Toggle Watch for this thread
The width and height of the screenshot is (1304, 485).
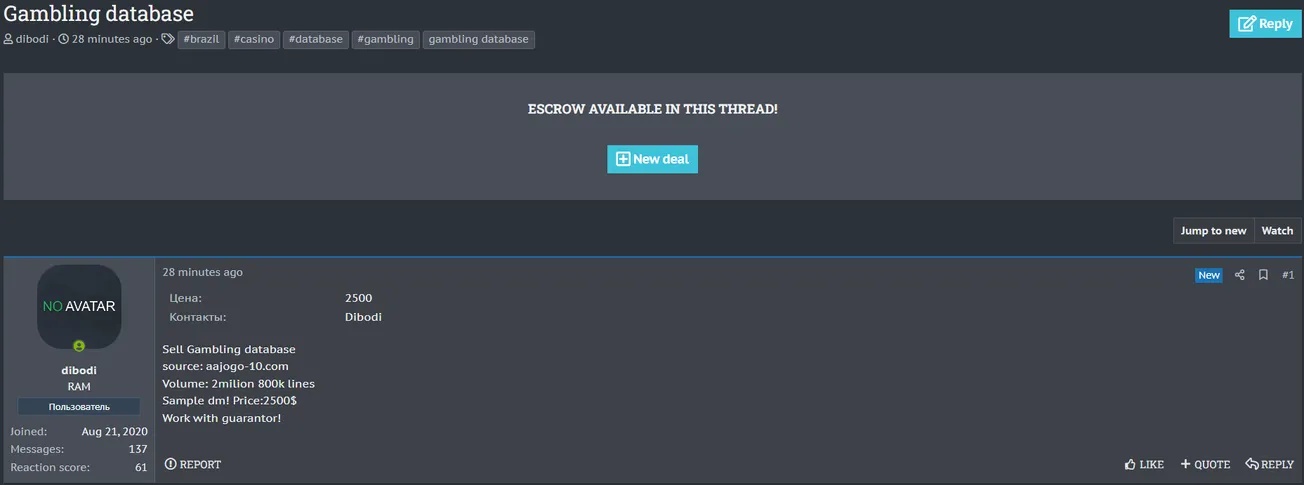coord(1277,231)
